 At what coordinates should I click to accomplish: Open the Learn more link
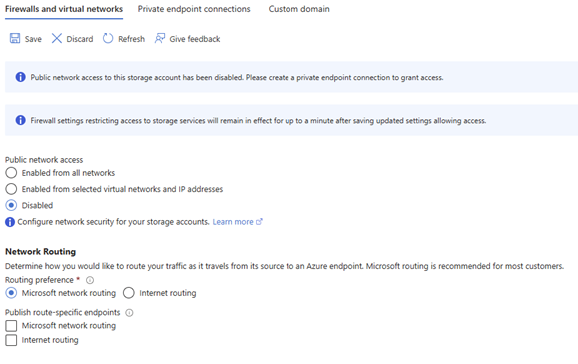point(233,222)
